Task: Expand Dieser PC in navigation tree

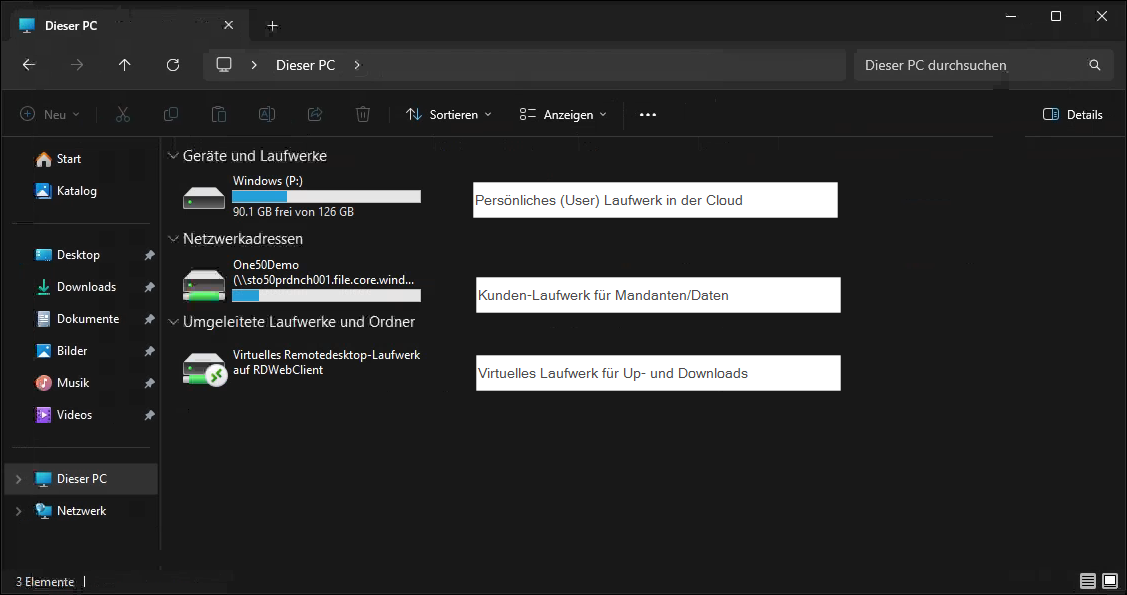Action: (x=19, y=479)
